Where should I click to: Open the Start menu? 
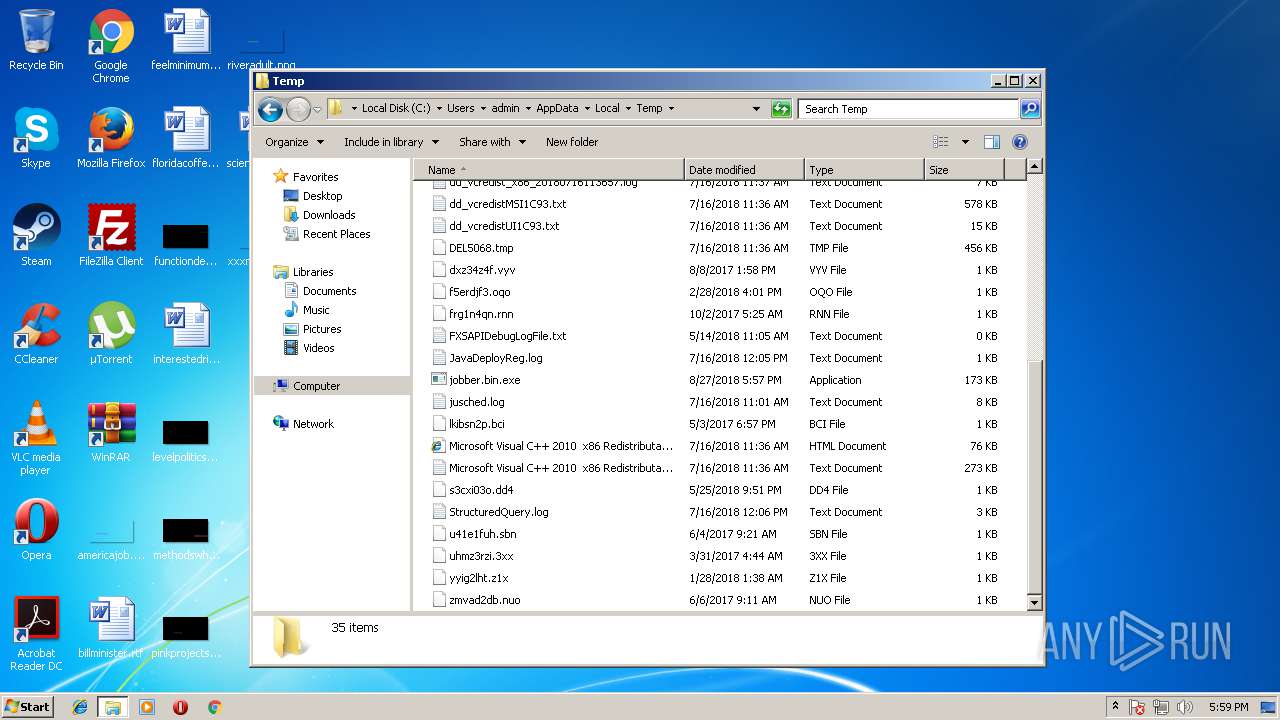pos(28,707)
